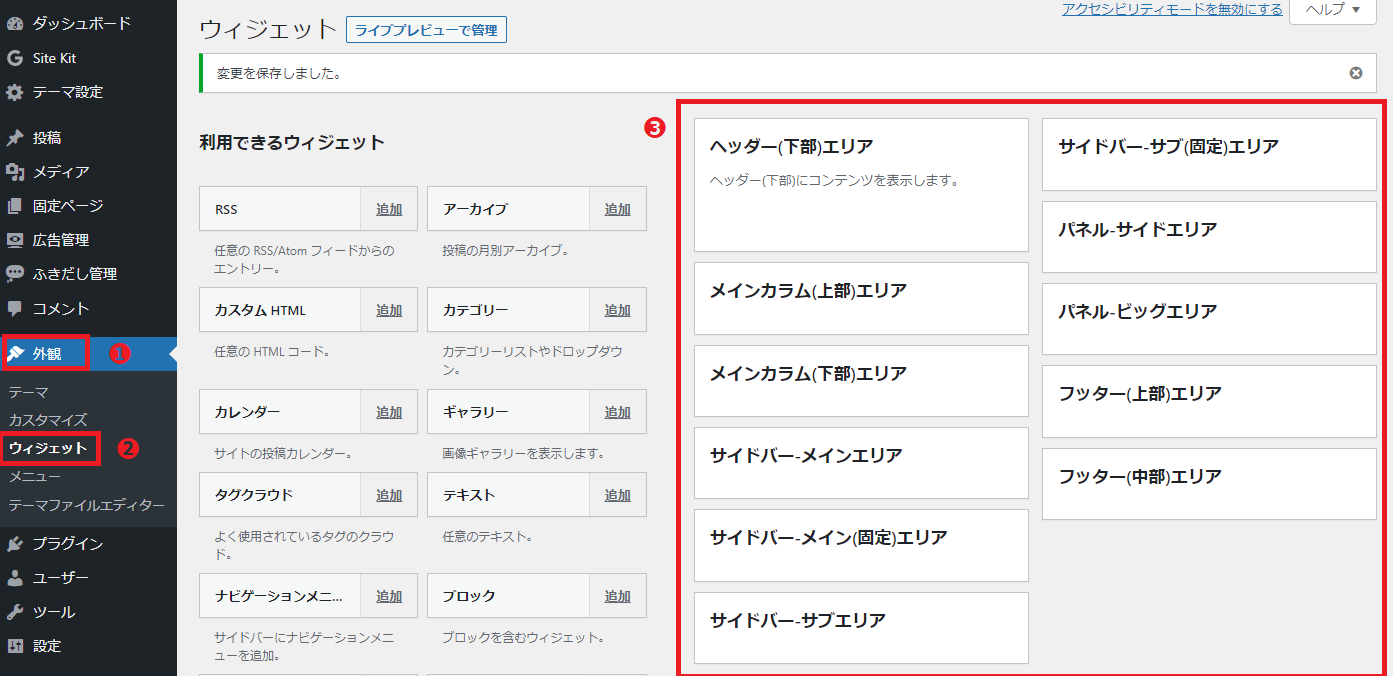Click the Tools wrench icon
Viewport: 1393px width, 676px height.
(15, 612)
